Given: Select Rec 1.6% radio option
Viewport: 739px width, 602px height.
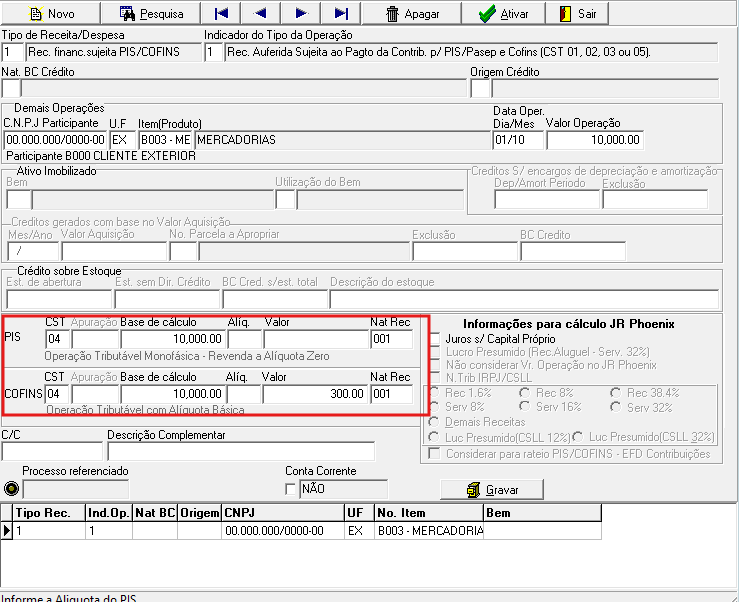Looking at the screenshot, I should point(434,393).
